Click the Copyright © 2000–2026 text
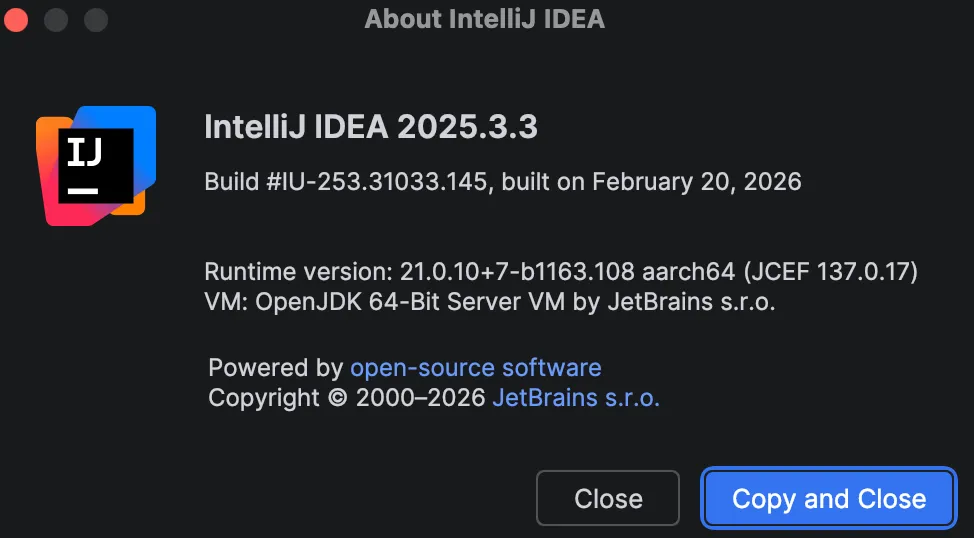Screen dimensions: 974x538 click(347, 397)
